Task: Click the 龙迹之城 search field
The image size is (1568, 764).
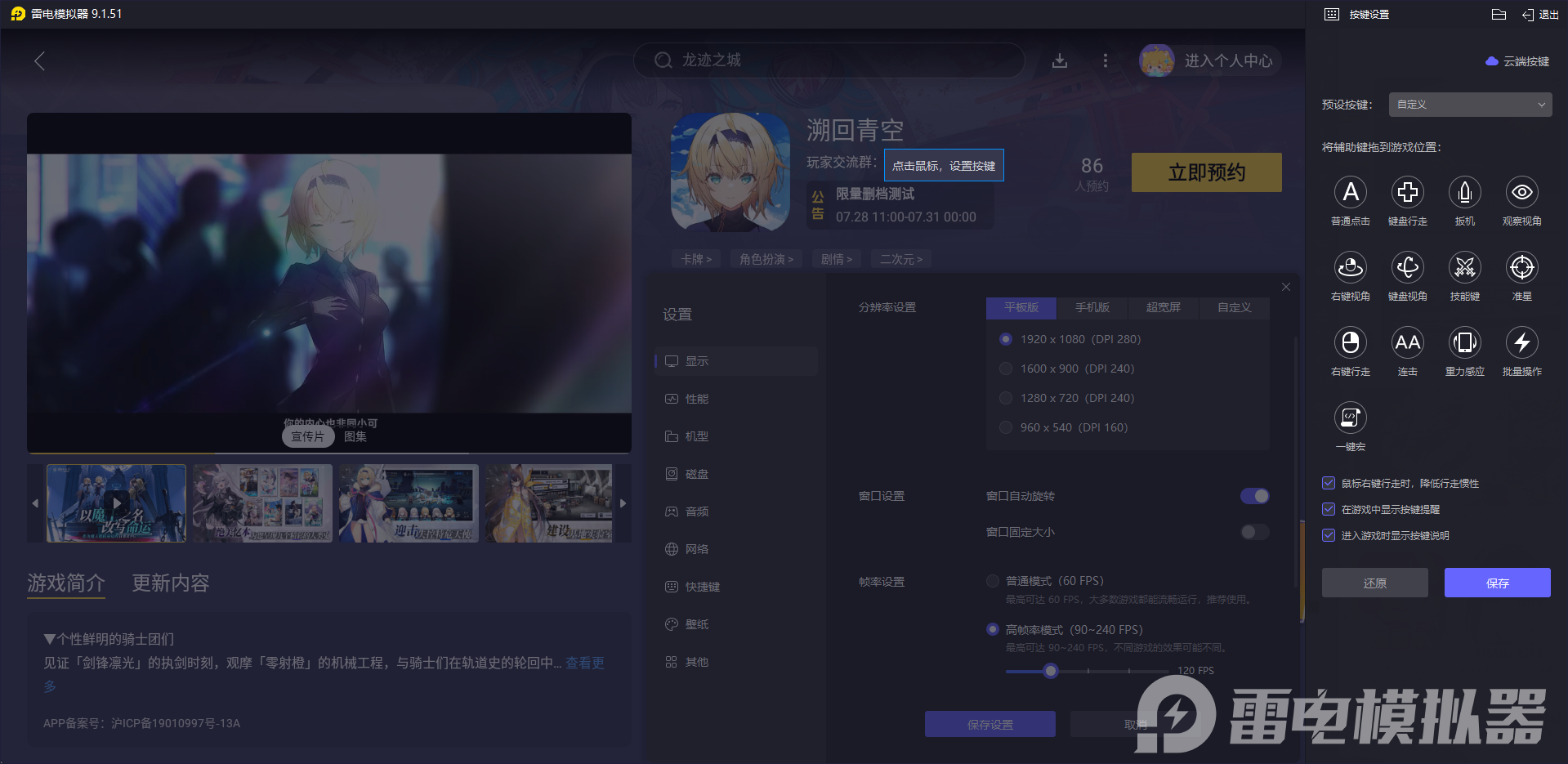Action: click(x=829, y=60)
